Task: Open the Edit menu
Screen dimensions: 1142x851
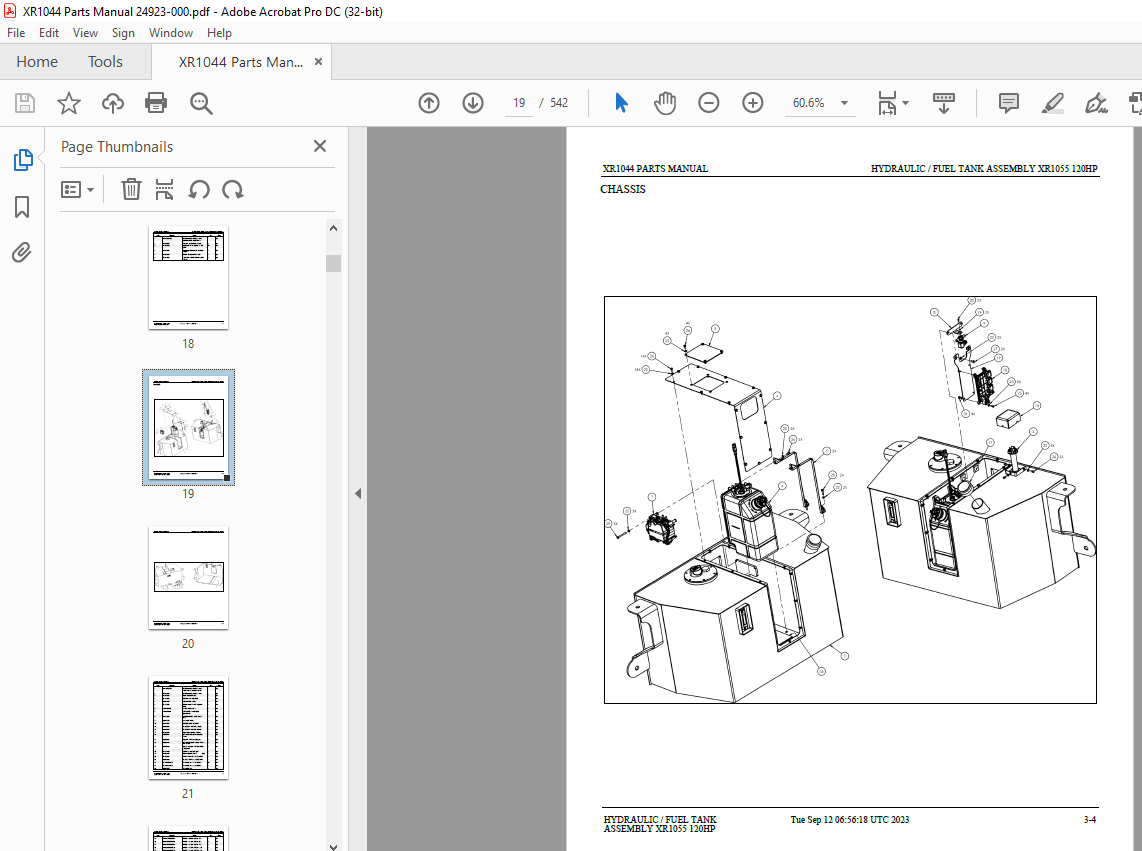Action: 49,33
